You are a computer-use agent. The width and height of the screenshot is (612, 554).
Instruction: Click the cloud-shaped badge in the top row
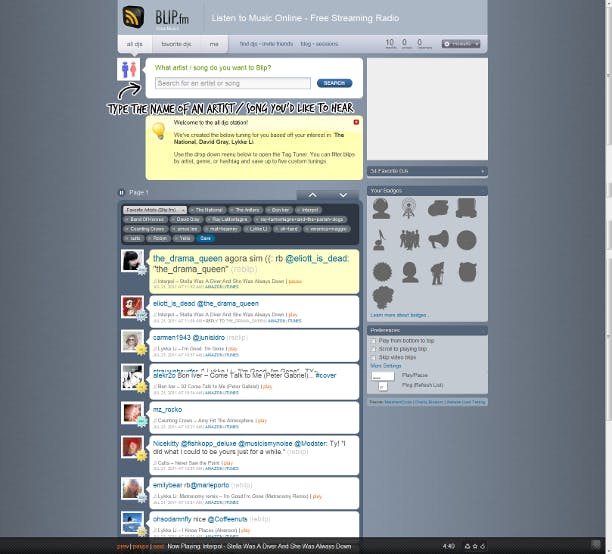coord(438,208)
